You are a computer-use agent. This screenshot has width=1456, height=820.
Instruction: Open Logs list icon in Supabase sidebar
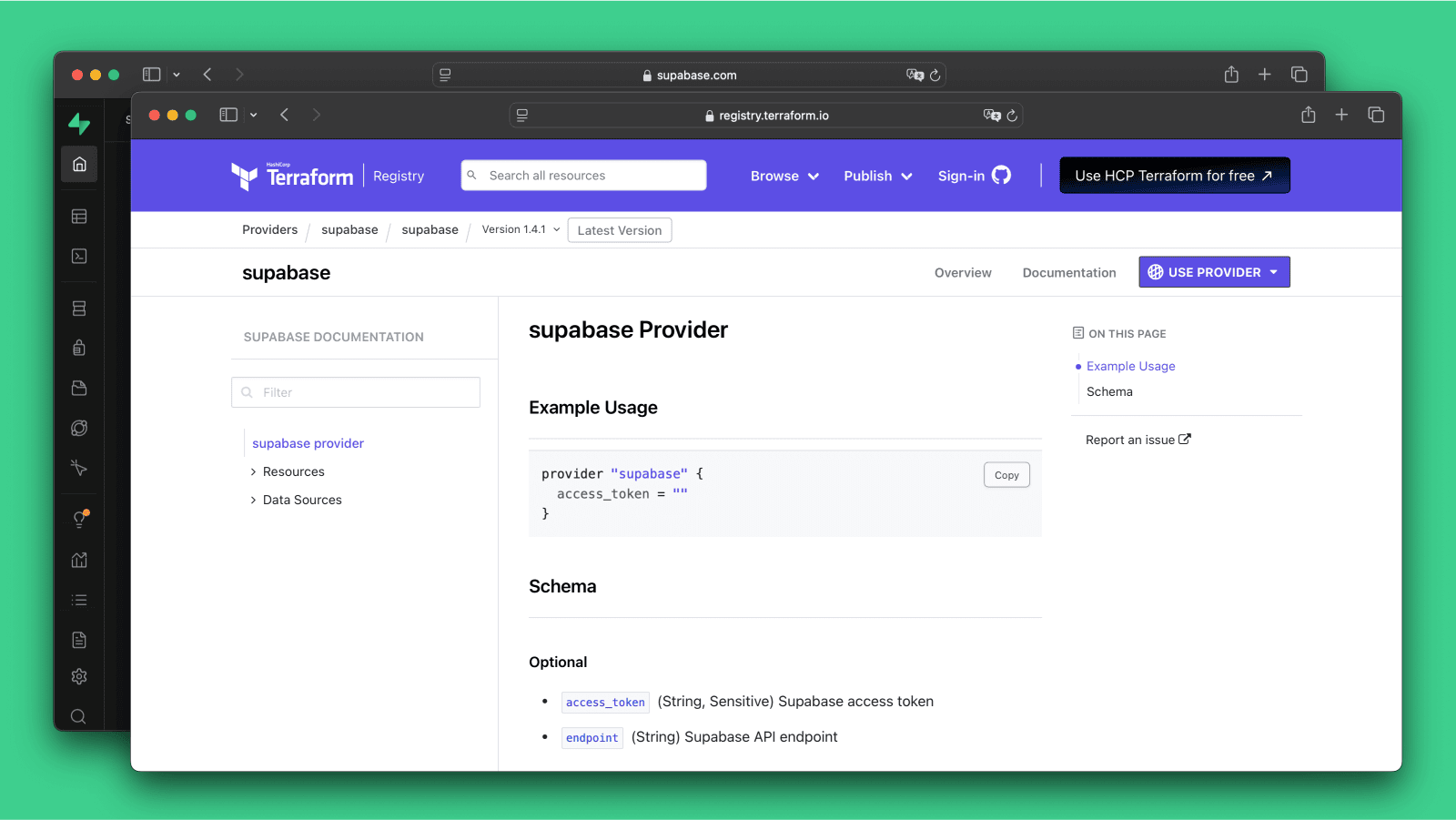tap(79, 600)
